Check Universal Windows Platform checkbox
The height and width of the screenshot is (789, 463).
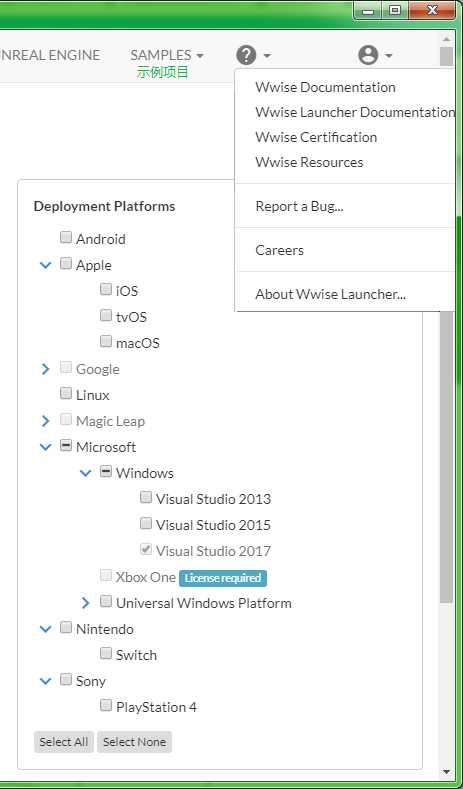[106, 601]
